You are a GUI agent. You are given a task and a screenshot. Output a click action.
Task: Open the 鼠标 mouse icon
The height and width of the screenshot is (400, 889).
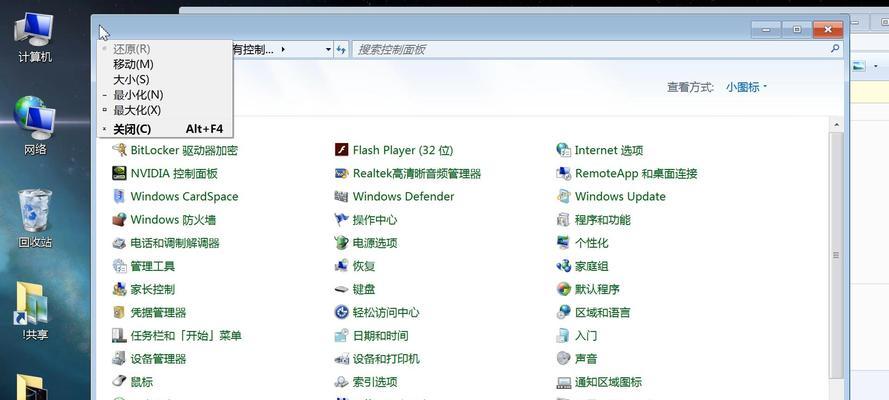point(119,382)
